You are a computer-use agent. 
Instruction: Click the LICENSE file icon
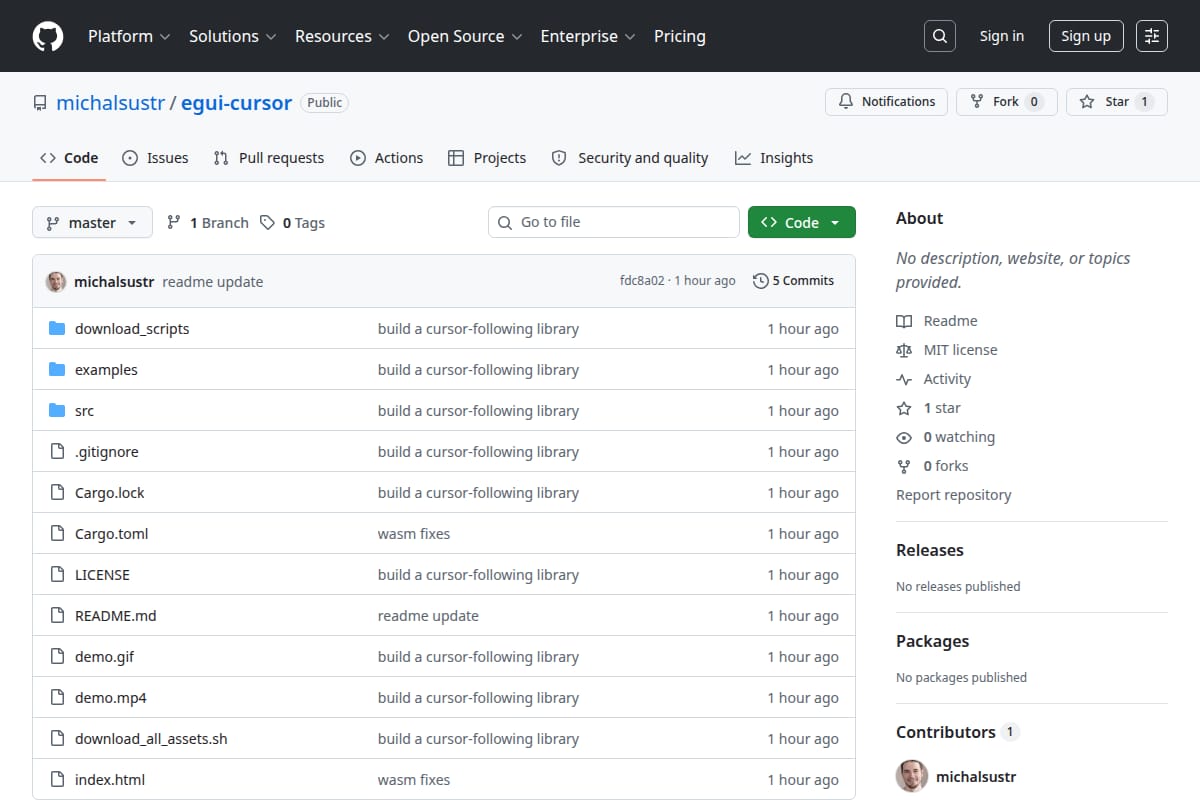[57, 575]
